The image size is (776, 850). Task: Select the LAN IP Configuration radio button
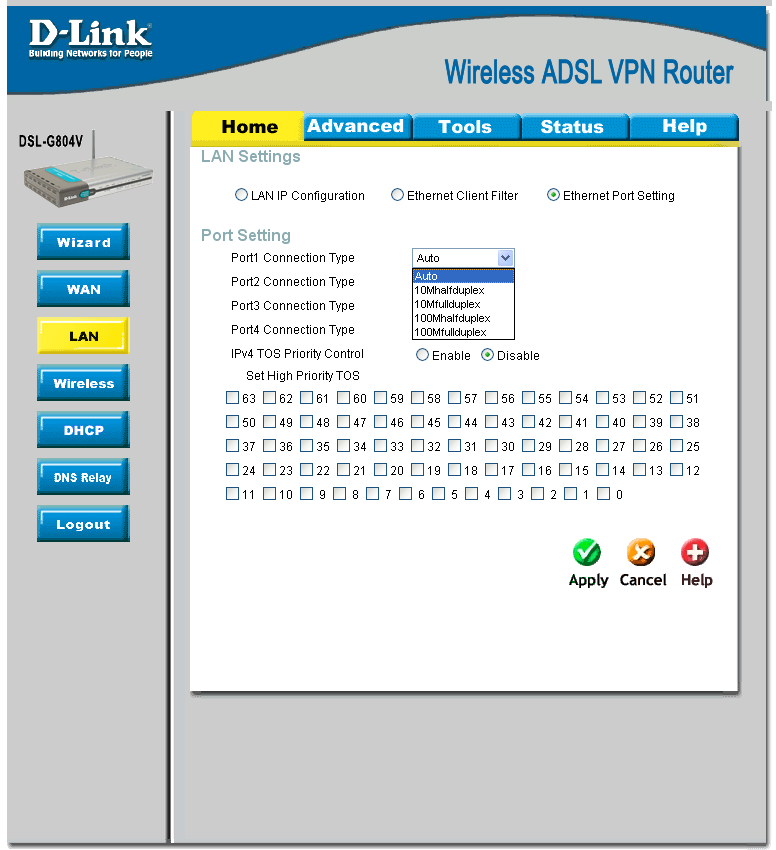241,195
